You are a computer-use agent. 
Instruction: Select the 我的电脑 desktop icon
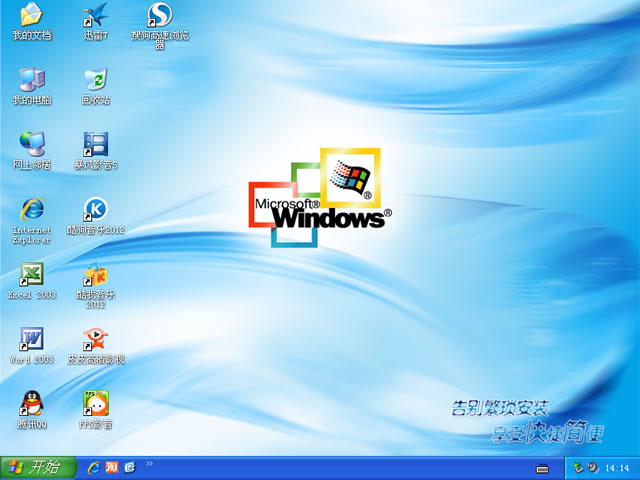32,80
